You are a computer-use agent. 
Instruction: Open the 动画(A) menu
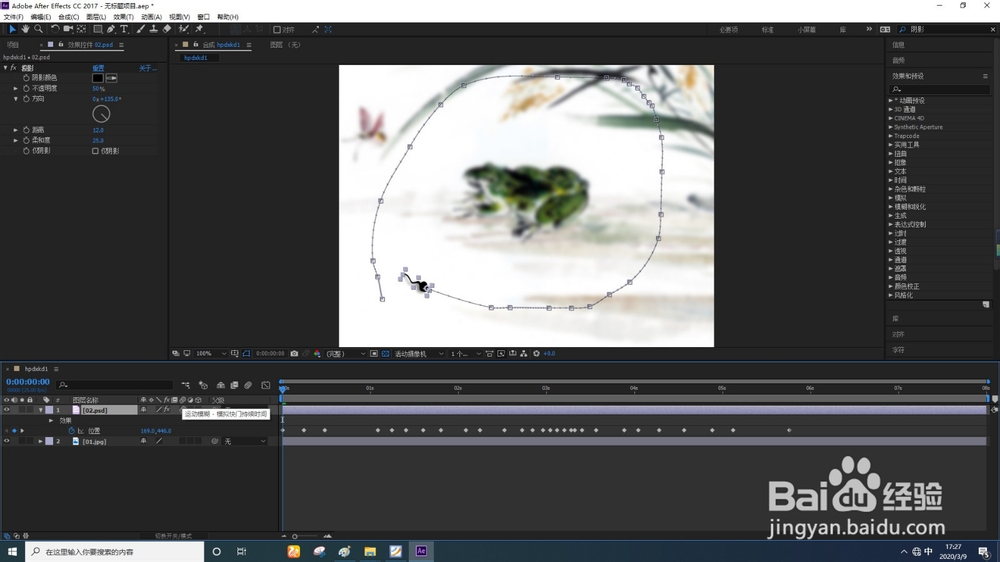[151, 17]
